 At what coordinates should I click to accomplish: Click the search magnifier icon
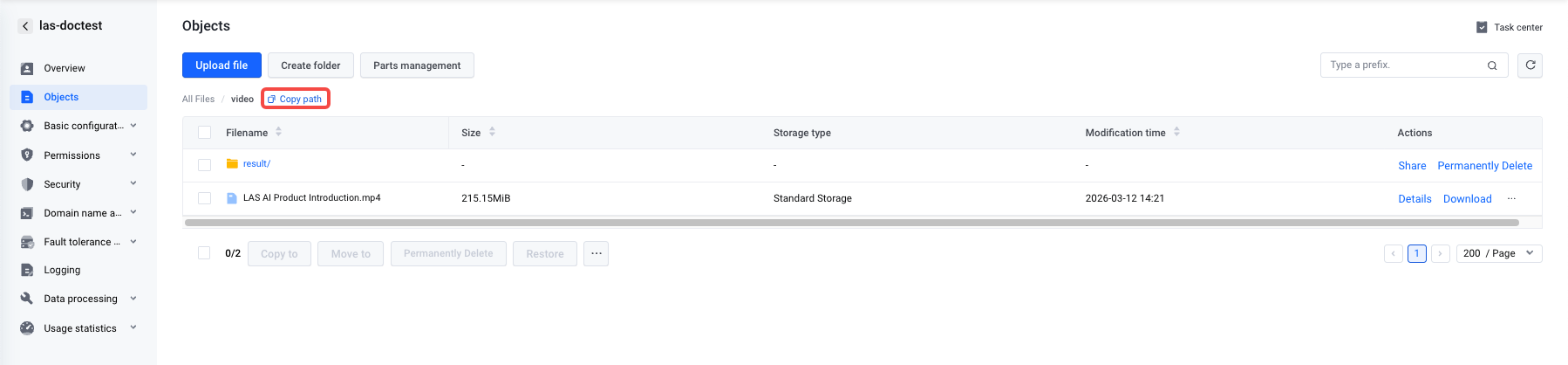1492,65
